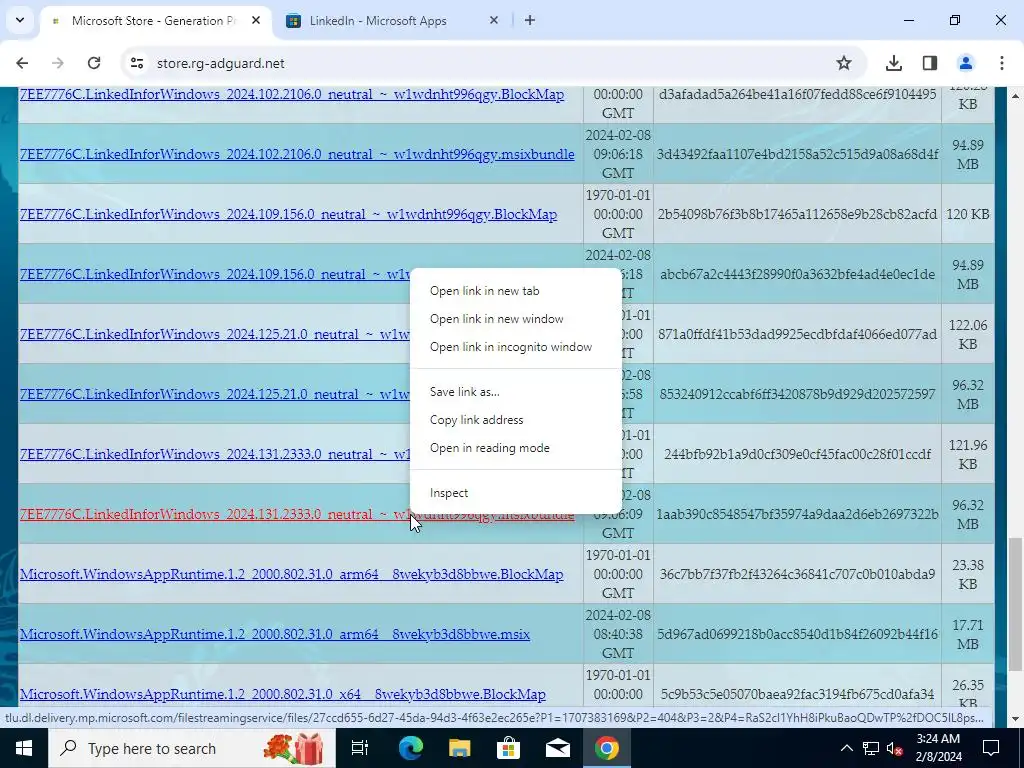Close the Microsoft Store - Generation tab
The image size is (1024, 768).
pyautogui.click(x=256, y=20)
